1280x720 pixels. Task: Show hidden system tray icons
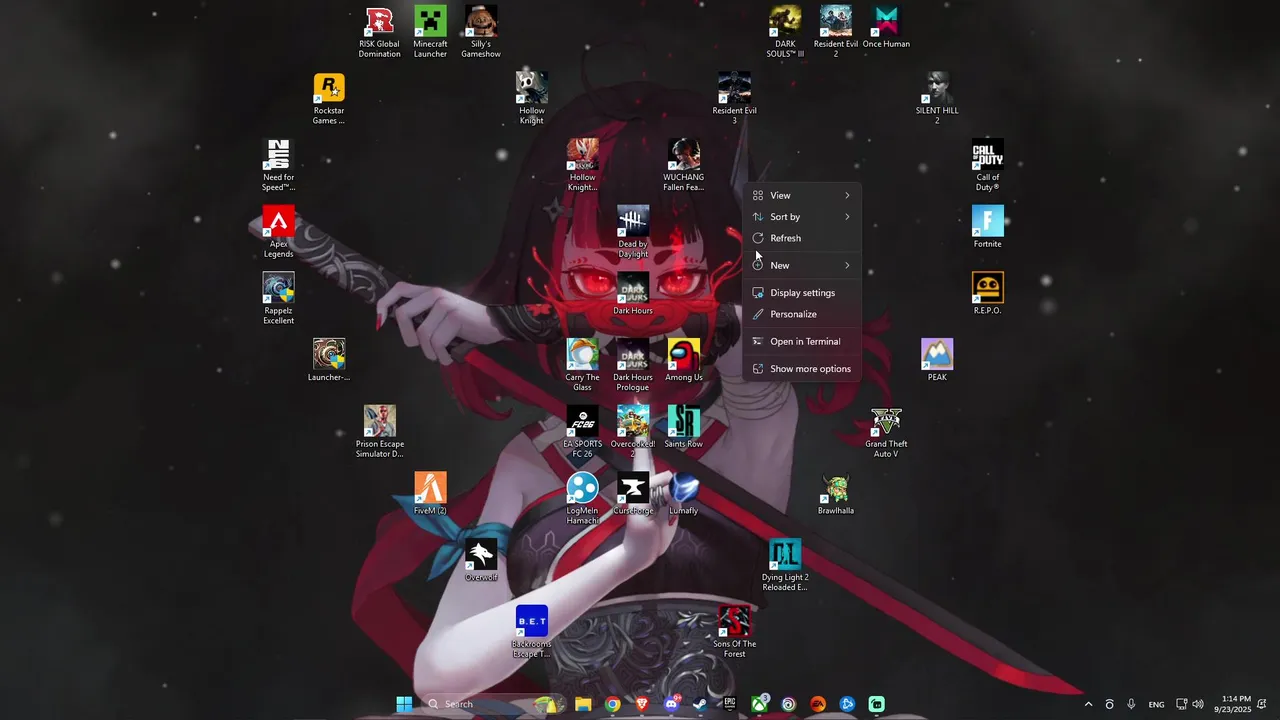[1088, 704]
